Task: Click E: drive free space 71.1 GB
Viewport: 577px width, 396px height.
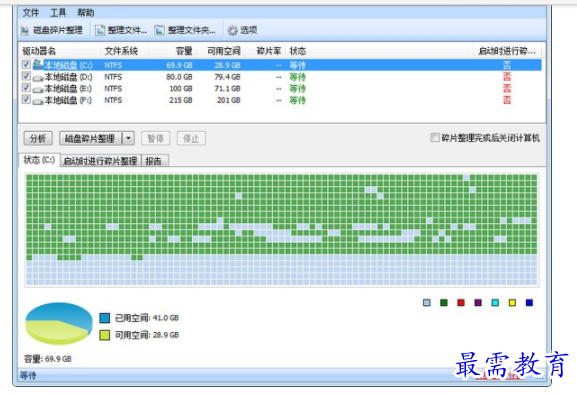Action: (227, 88)
